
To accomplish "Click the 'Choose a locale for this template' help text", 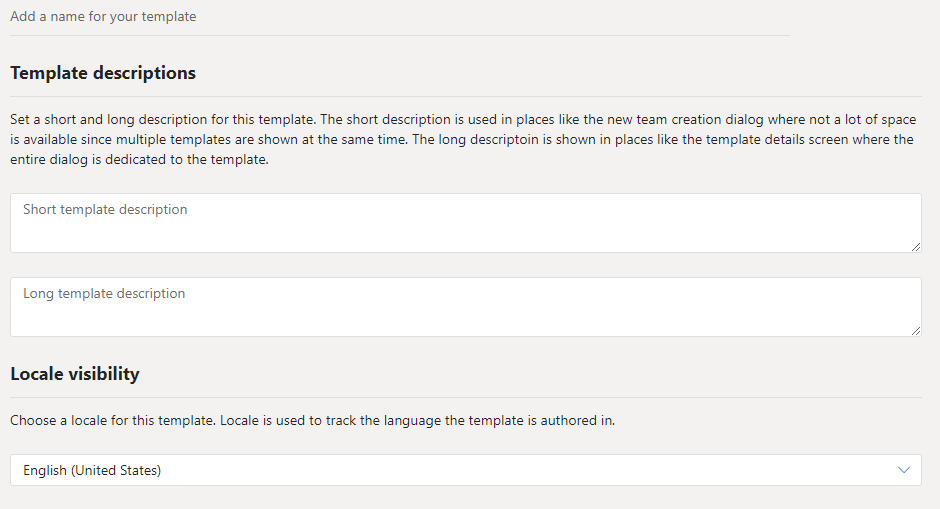I will click(312, 421).
